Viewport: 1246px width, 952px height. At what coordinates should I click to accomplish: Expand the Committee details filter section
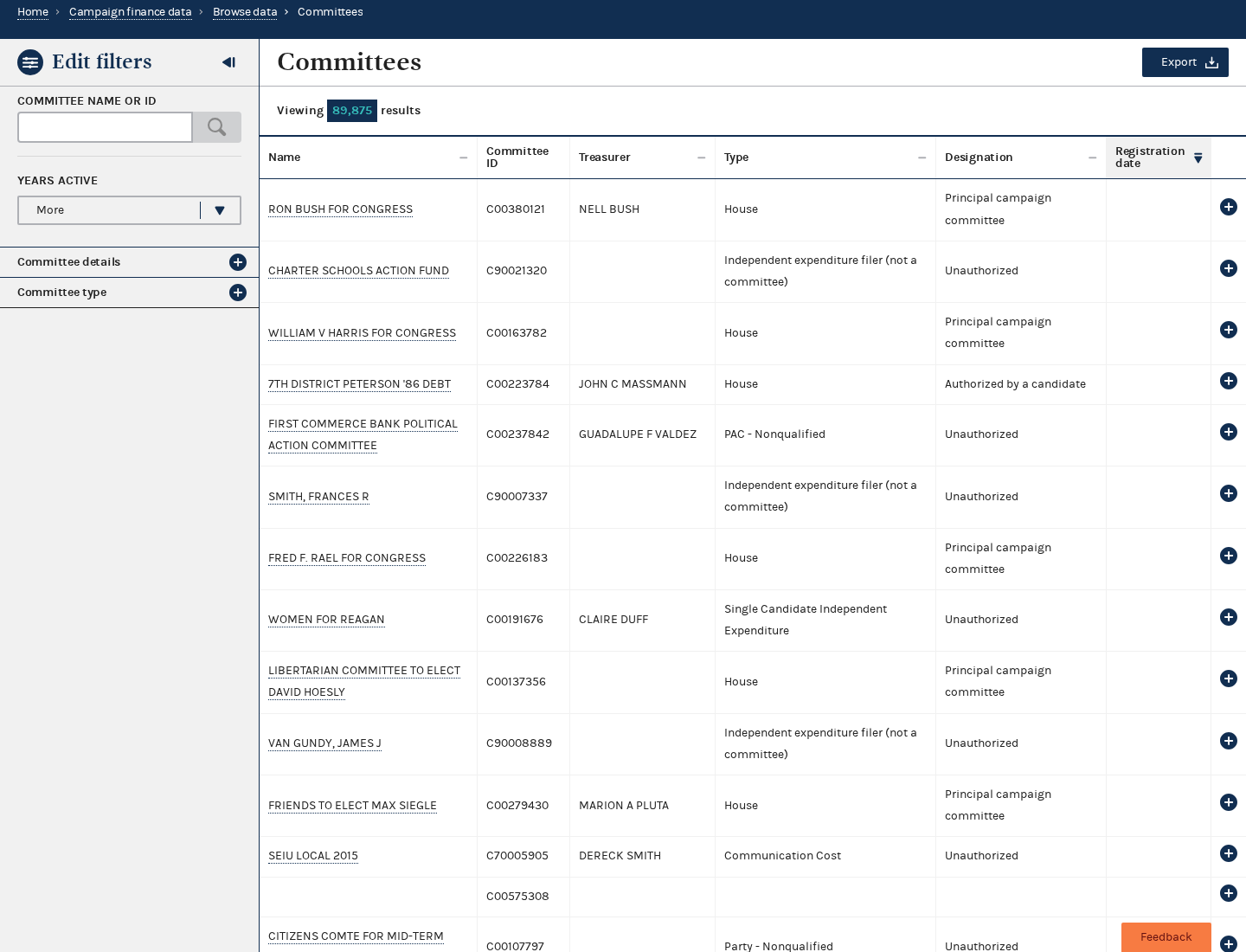click(x=129, y=262)
